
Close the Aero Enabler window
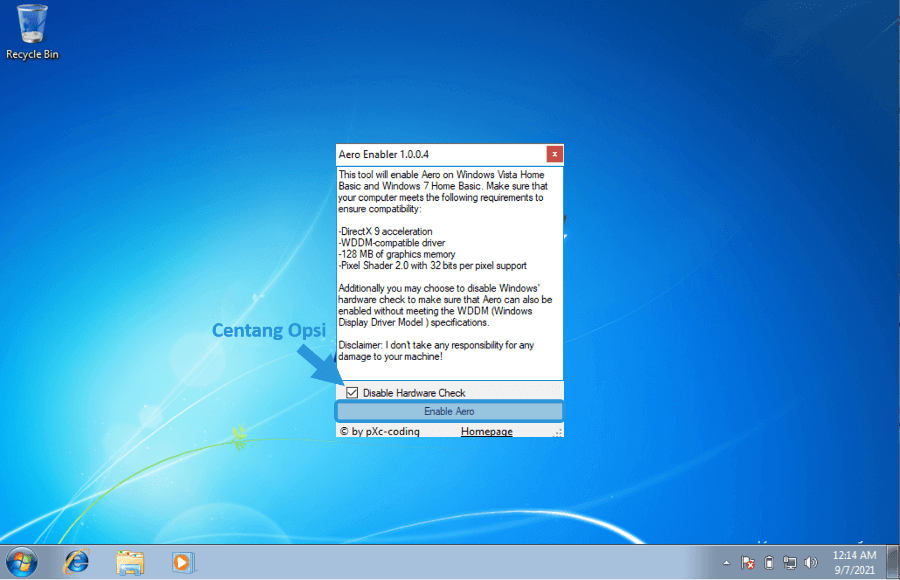[554, 154]
